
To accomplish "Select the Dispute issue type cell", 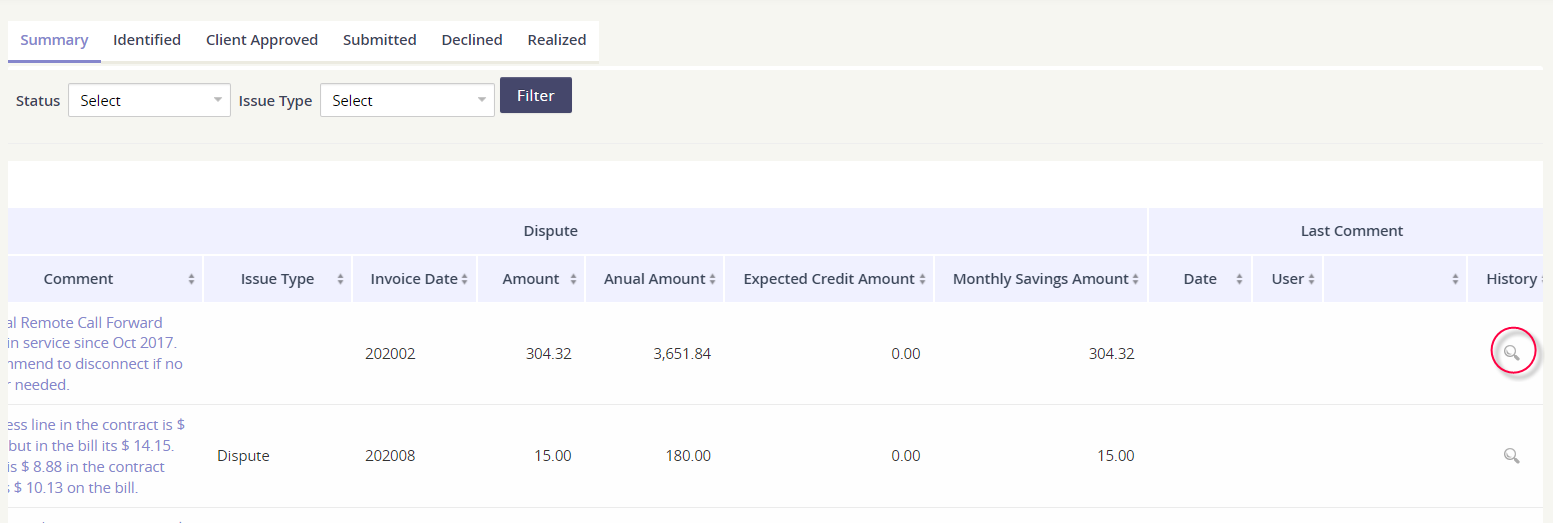I will pos(243,456).
